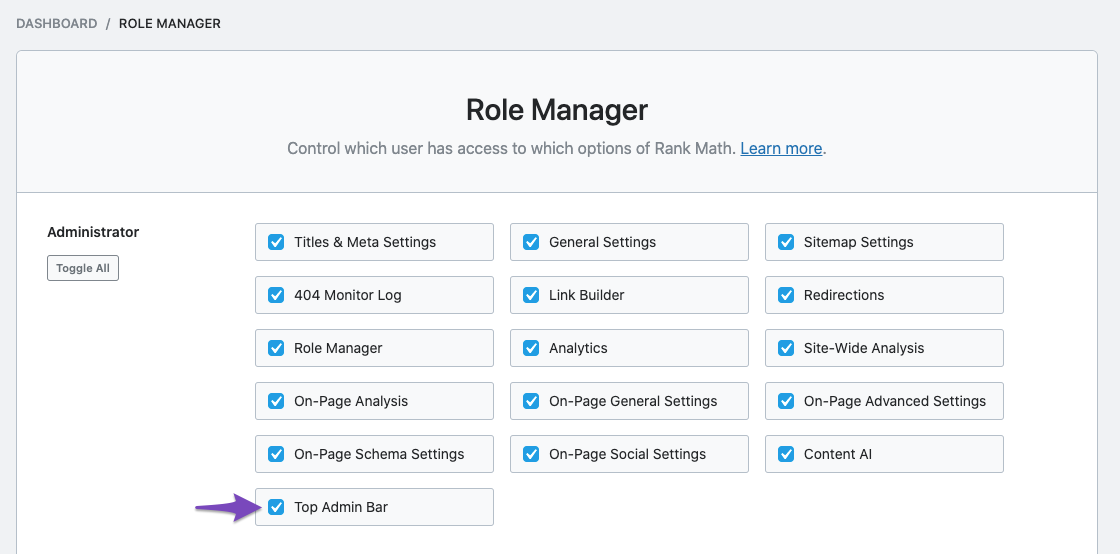The height and width of the screenshot is (554, 1120).
Task: Toggle the Sitemap Settings checkbox
Action: tap(786, 242)
